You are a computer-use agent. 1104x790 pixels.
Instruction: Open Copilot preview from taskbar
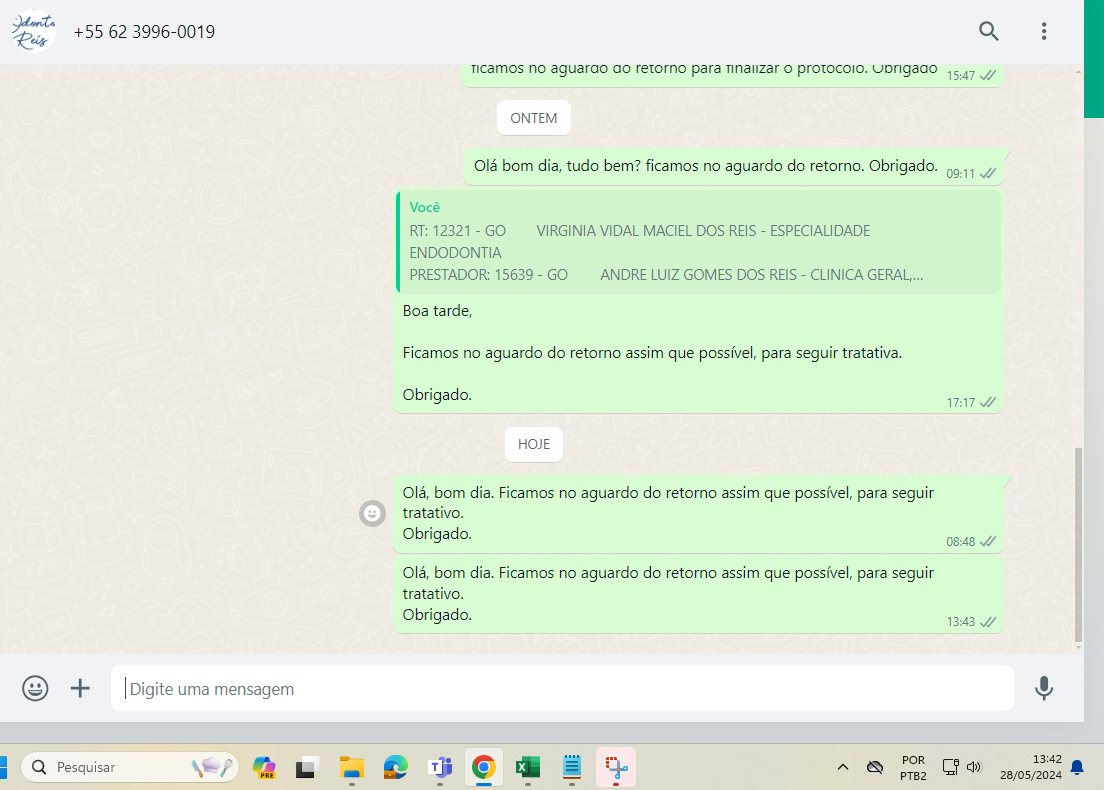click(x=264, y=767)
